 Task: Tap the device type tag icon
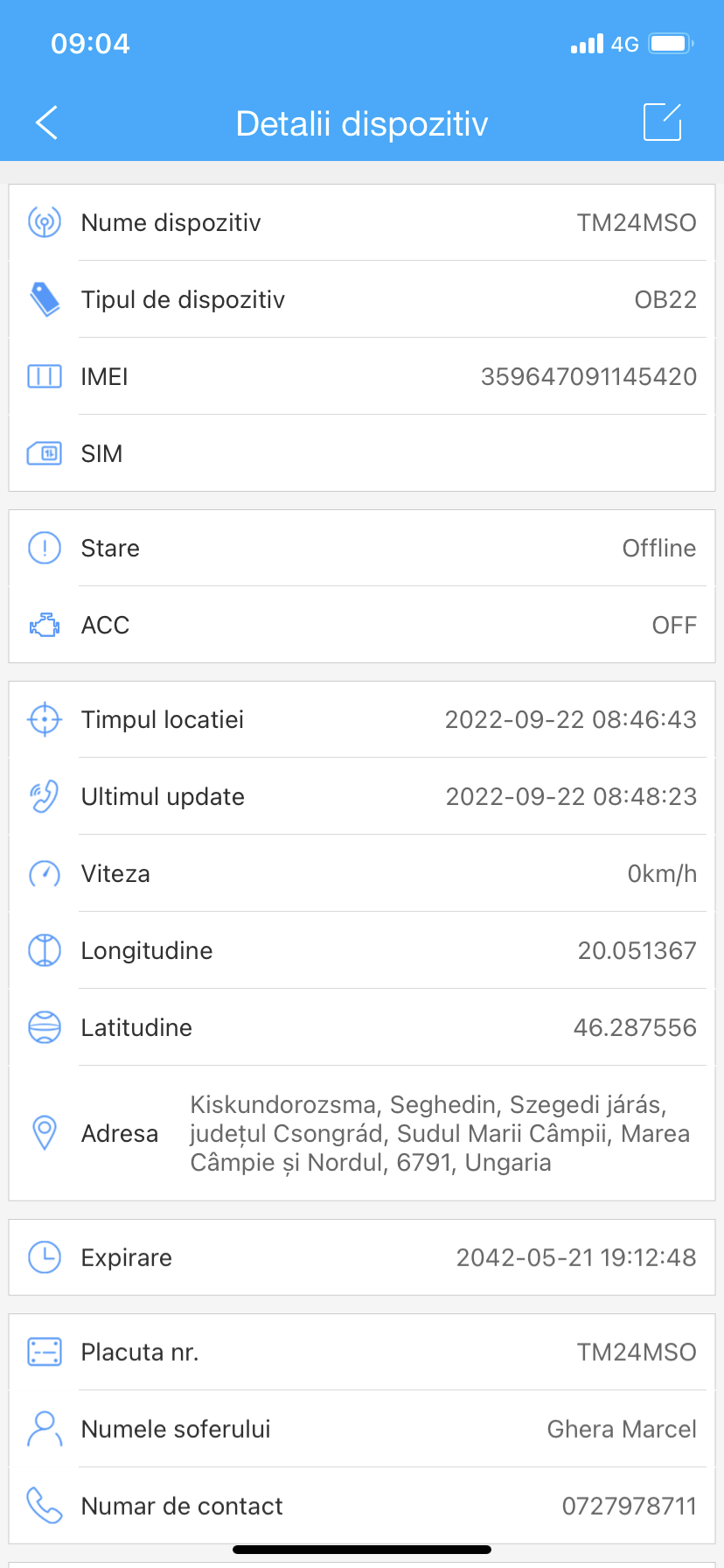(x=45, y=299)
